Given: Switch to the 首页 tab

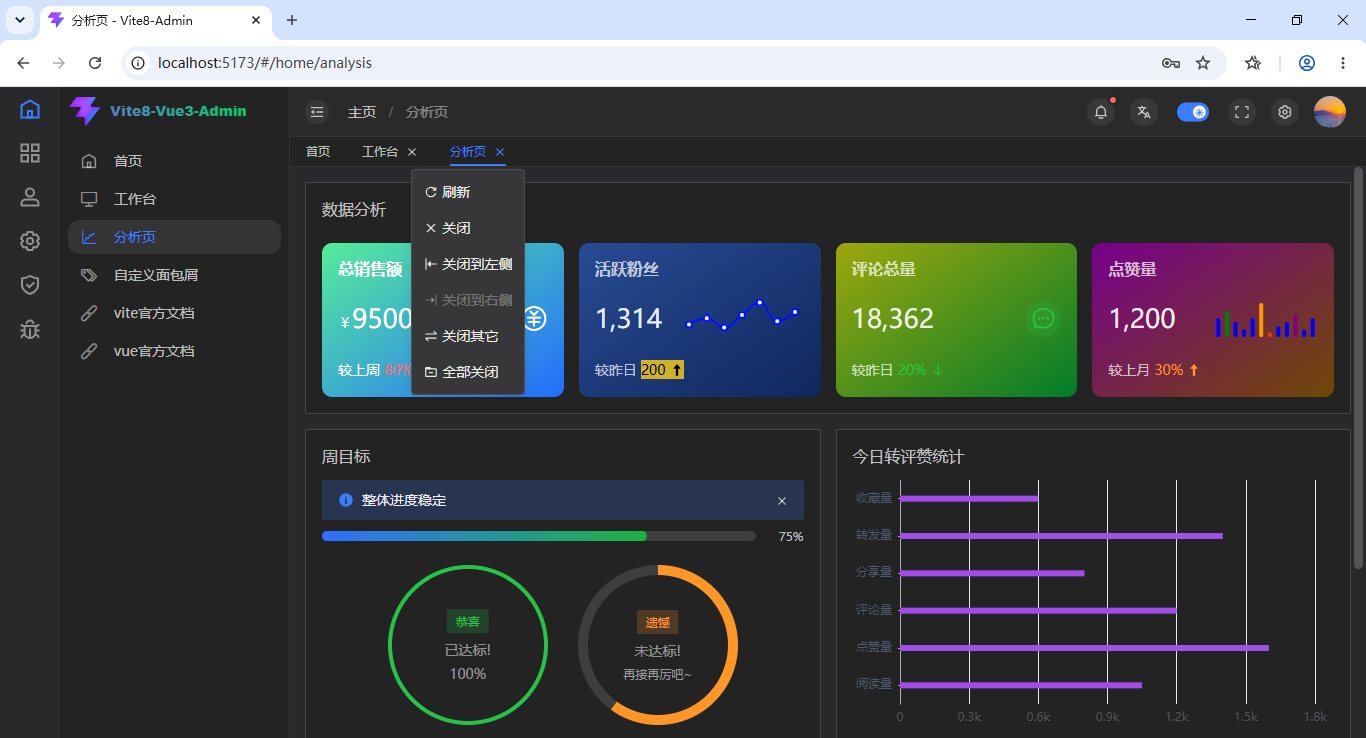Looking at the screenshot, I should point(318,152).
